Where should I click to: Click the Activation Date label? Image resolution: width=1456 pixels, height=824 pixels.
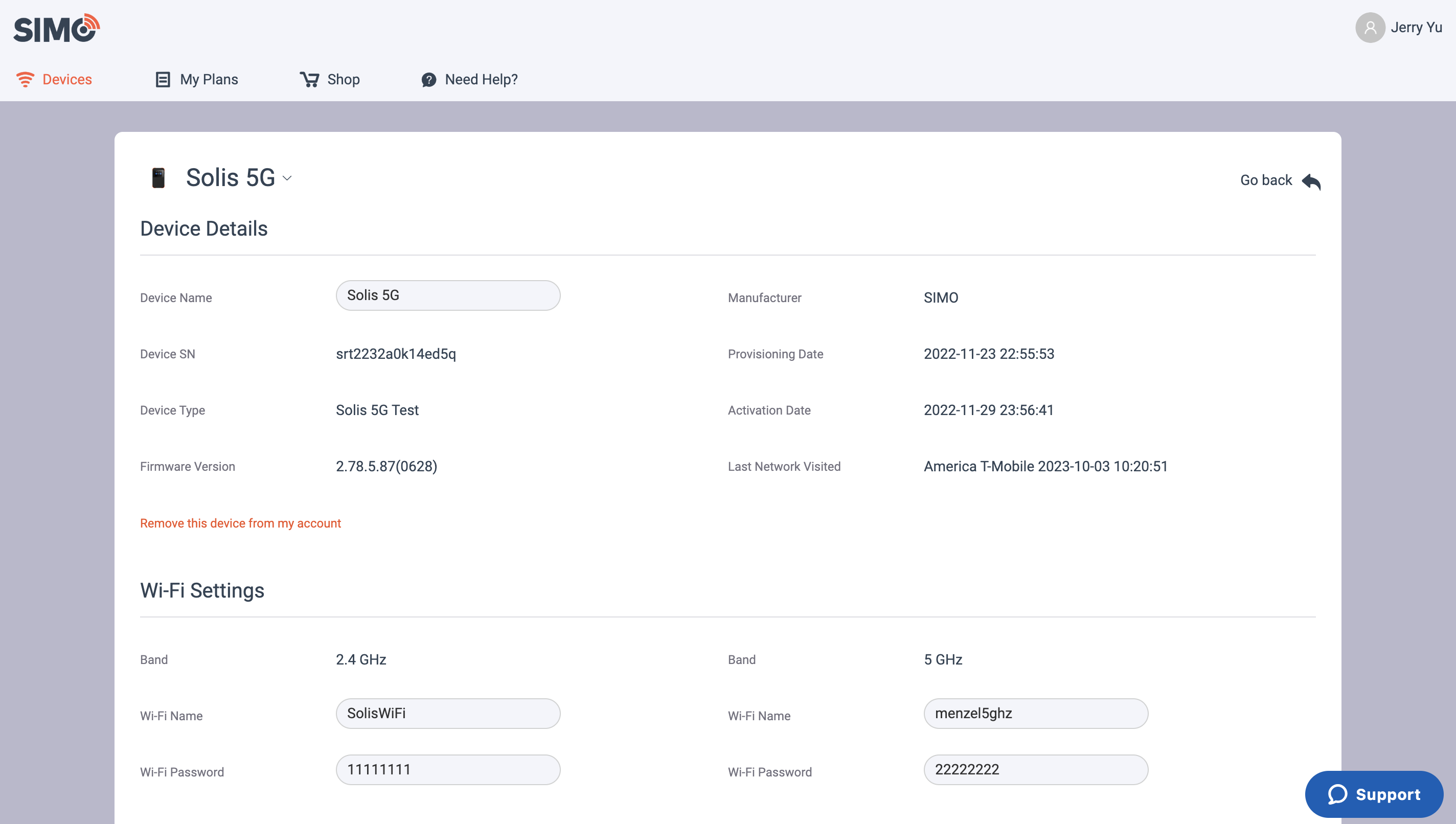[x=769, y=410]
